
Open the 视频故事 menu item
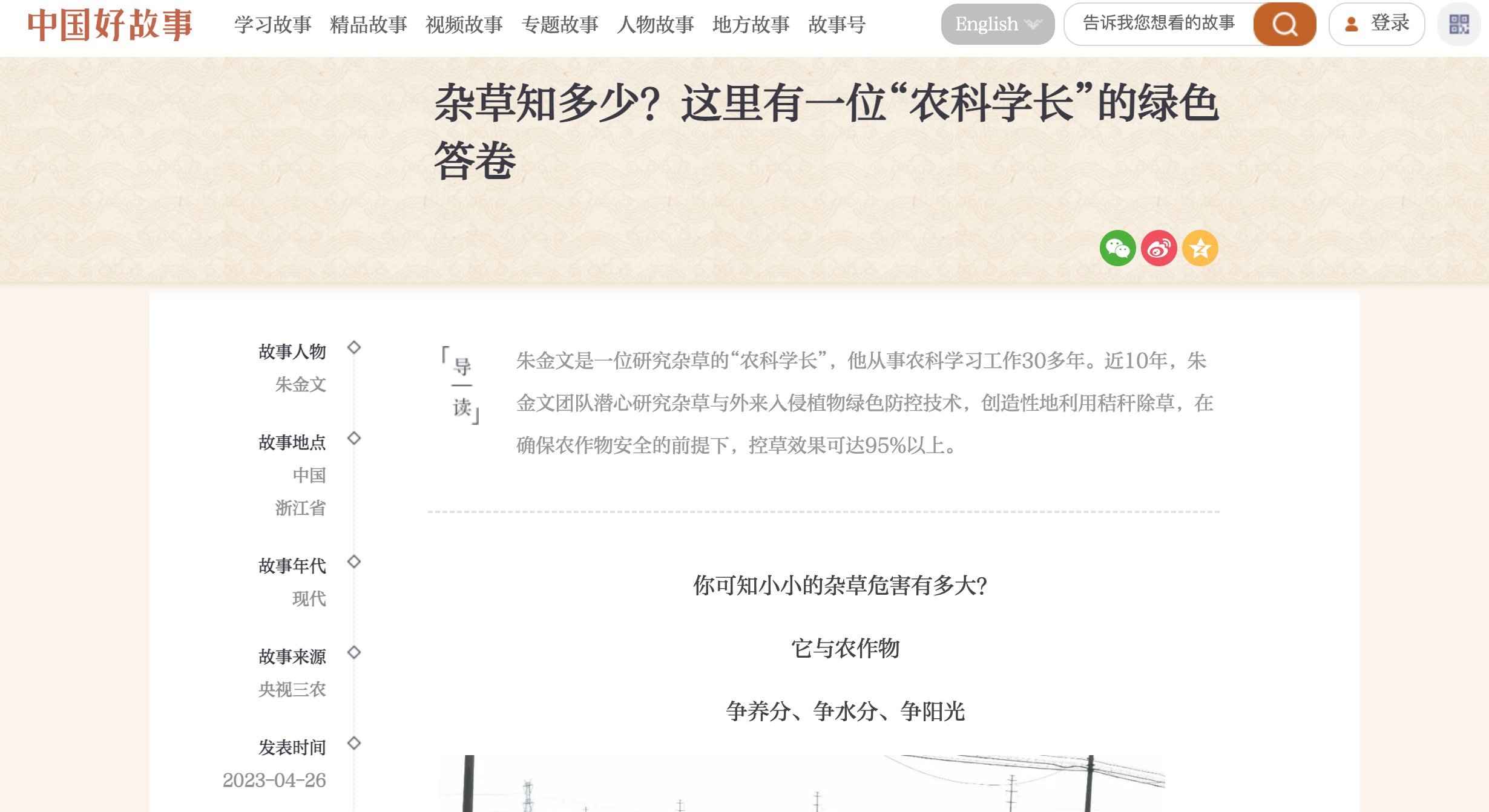click(464, 25)
